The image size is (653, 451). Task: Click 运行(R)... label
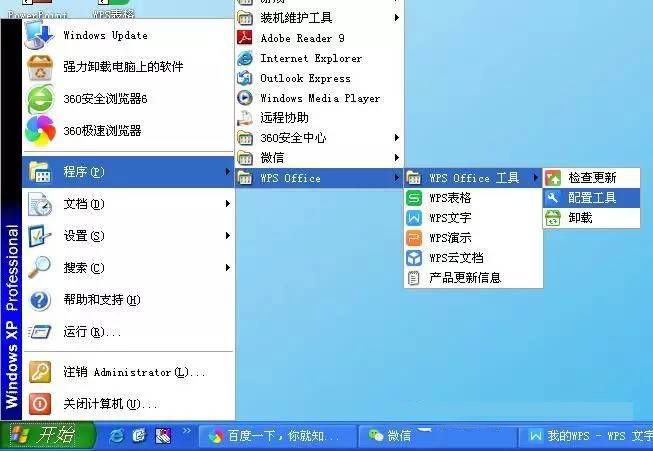pyautogui.click(x=92, y=332)
